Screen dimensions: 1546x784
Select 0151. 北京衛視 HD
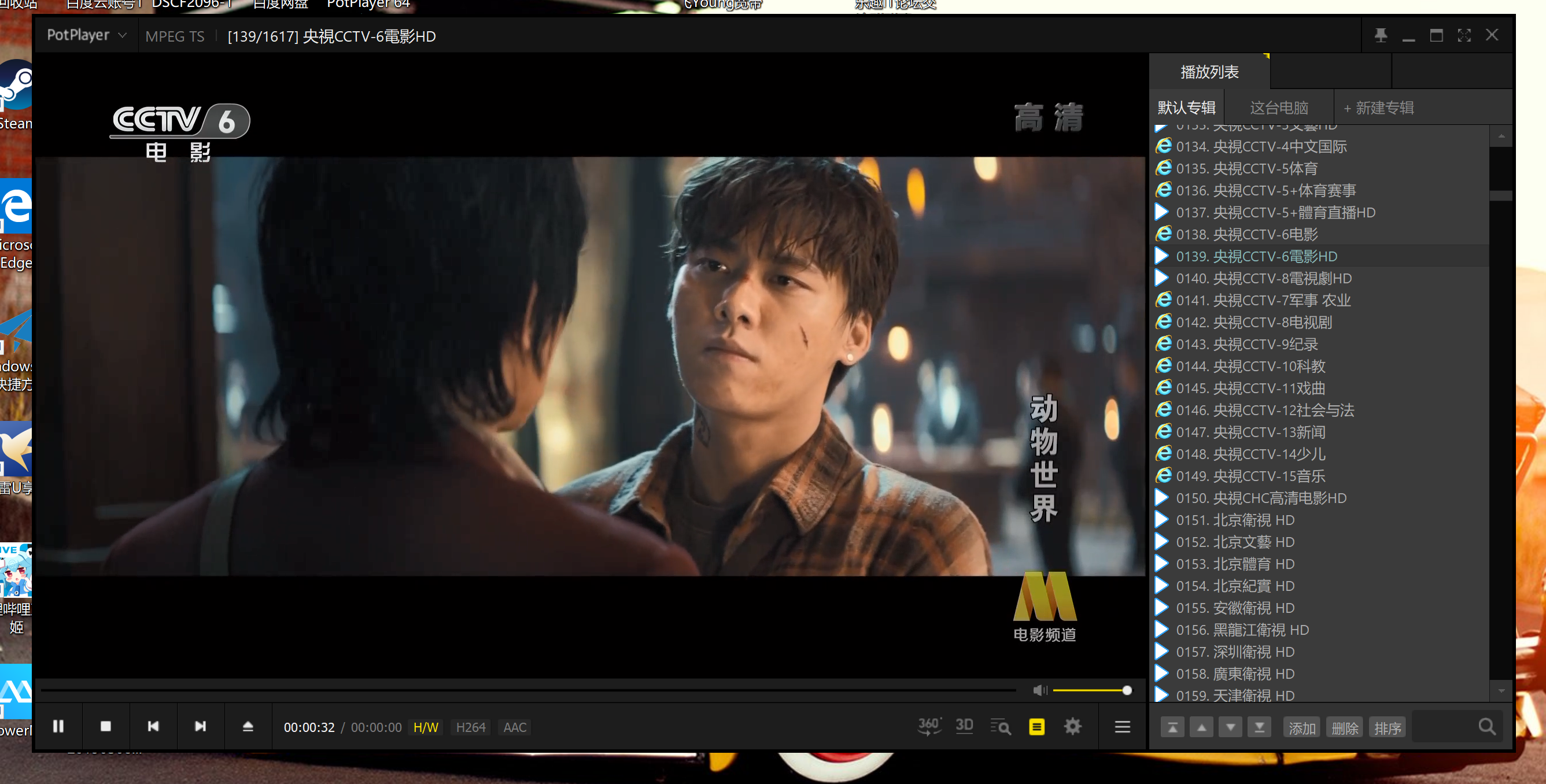click(1320, 520)
